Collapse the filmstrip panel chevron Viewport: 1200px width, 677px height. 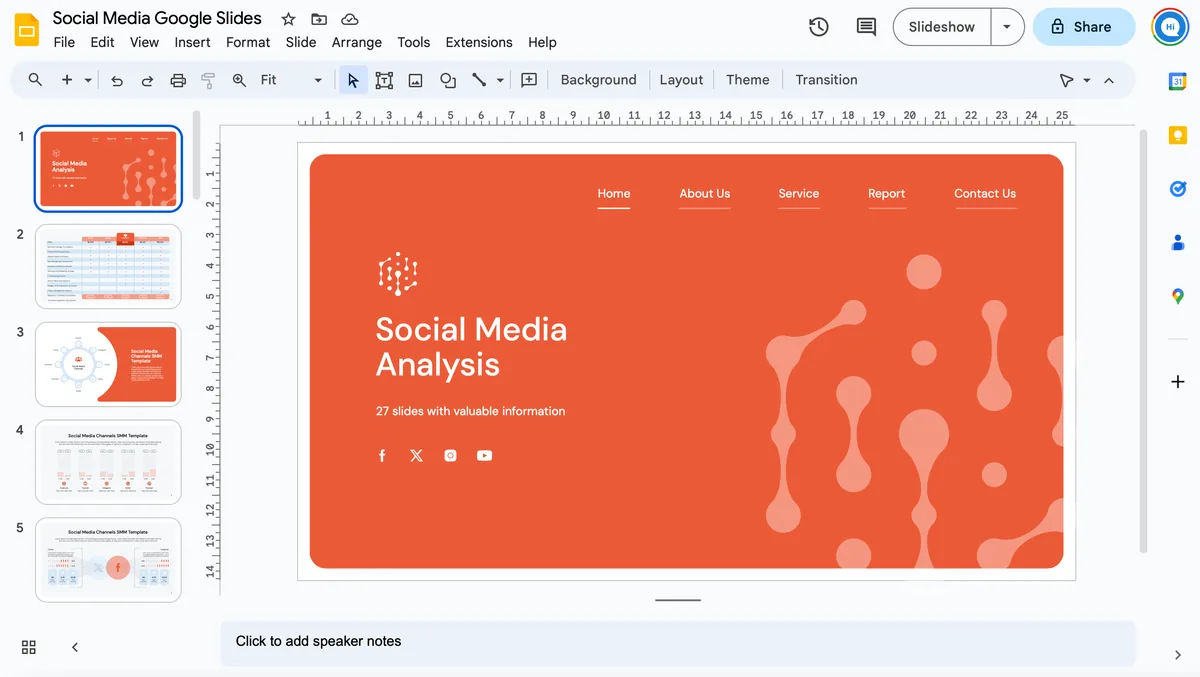(x=75, y=647)
